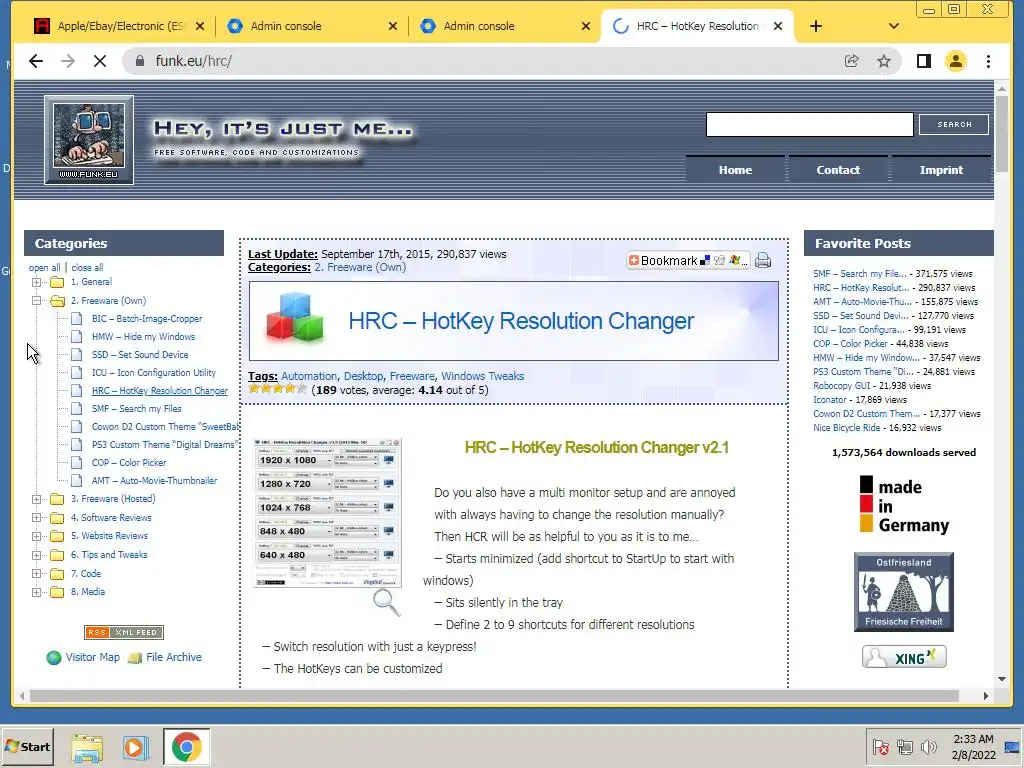Click the HRC colored cubes icon
The width and height of the screenshot is (1024, 768).
295,318
